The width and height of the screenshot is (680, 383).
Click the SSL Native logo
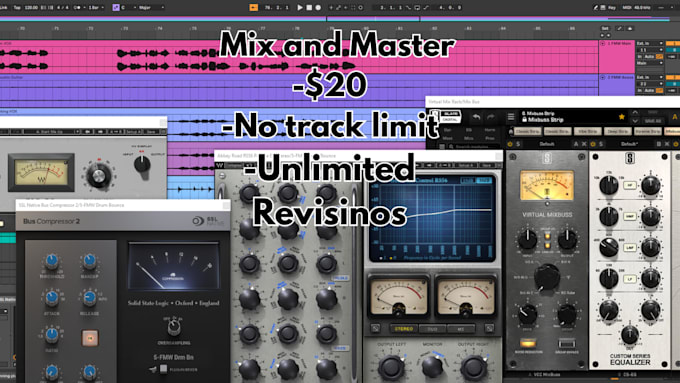209,221
